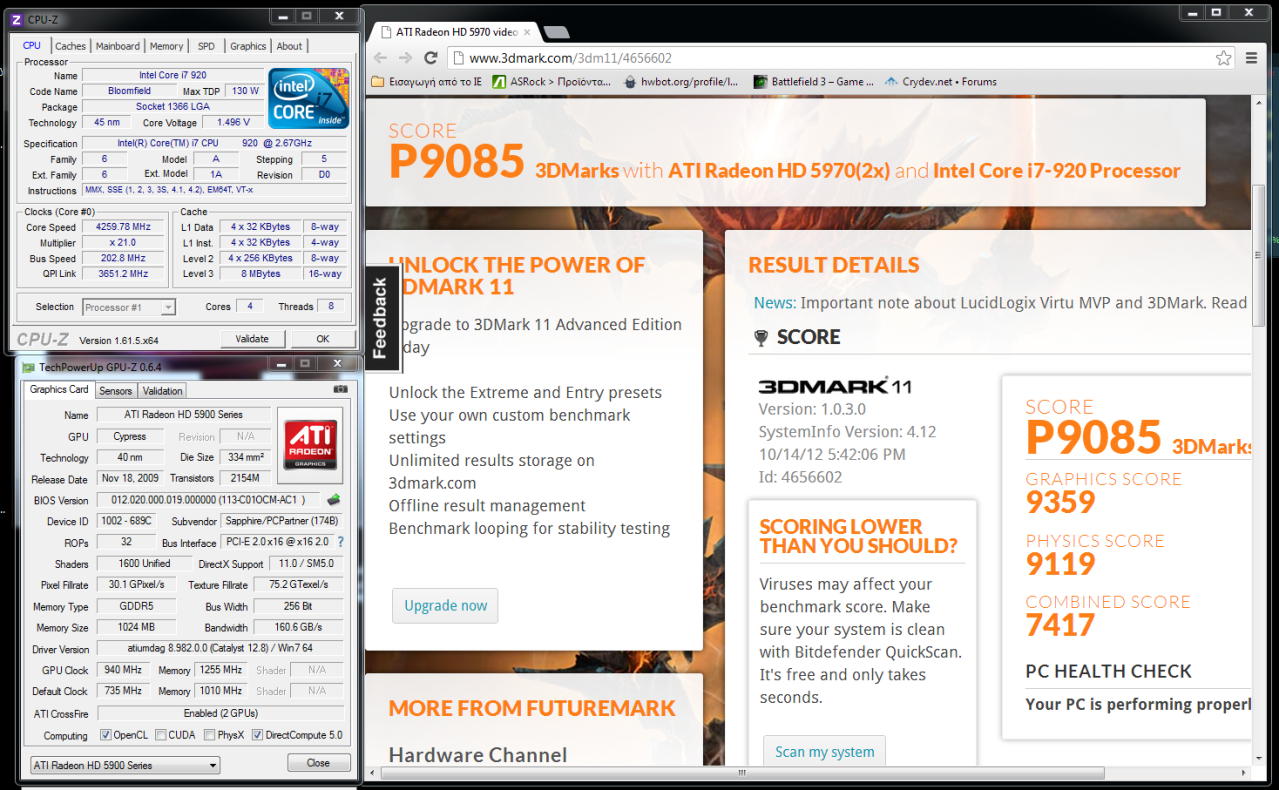1279x790 pixels.
Task: Bookmark this page with the star icon
Action: click(x=1223, y=58)
